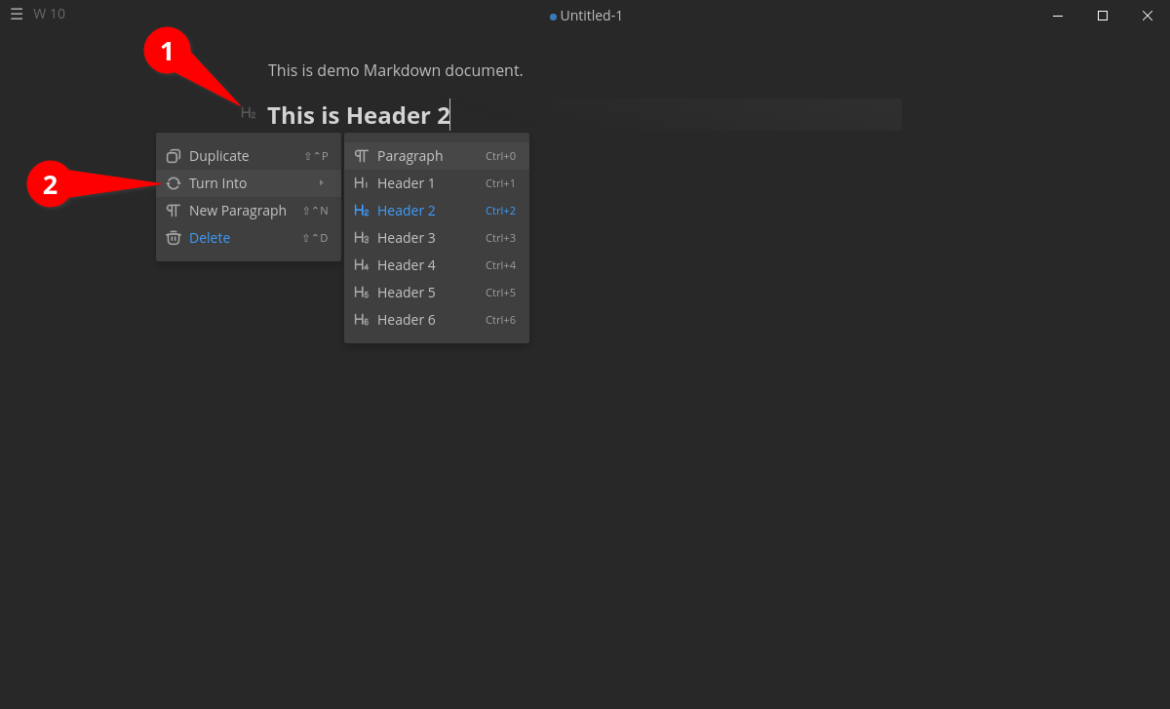The image size is (1170, 709).
Task: Expand the Turn Into submenu arrow
Action: point(323,183)
